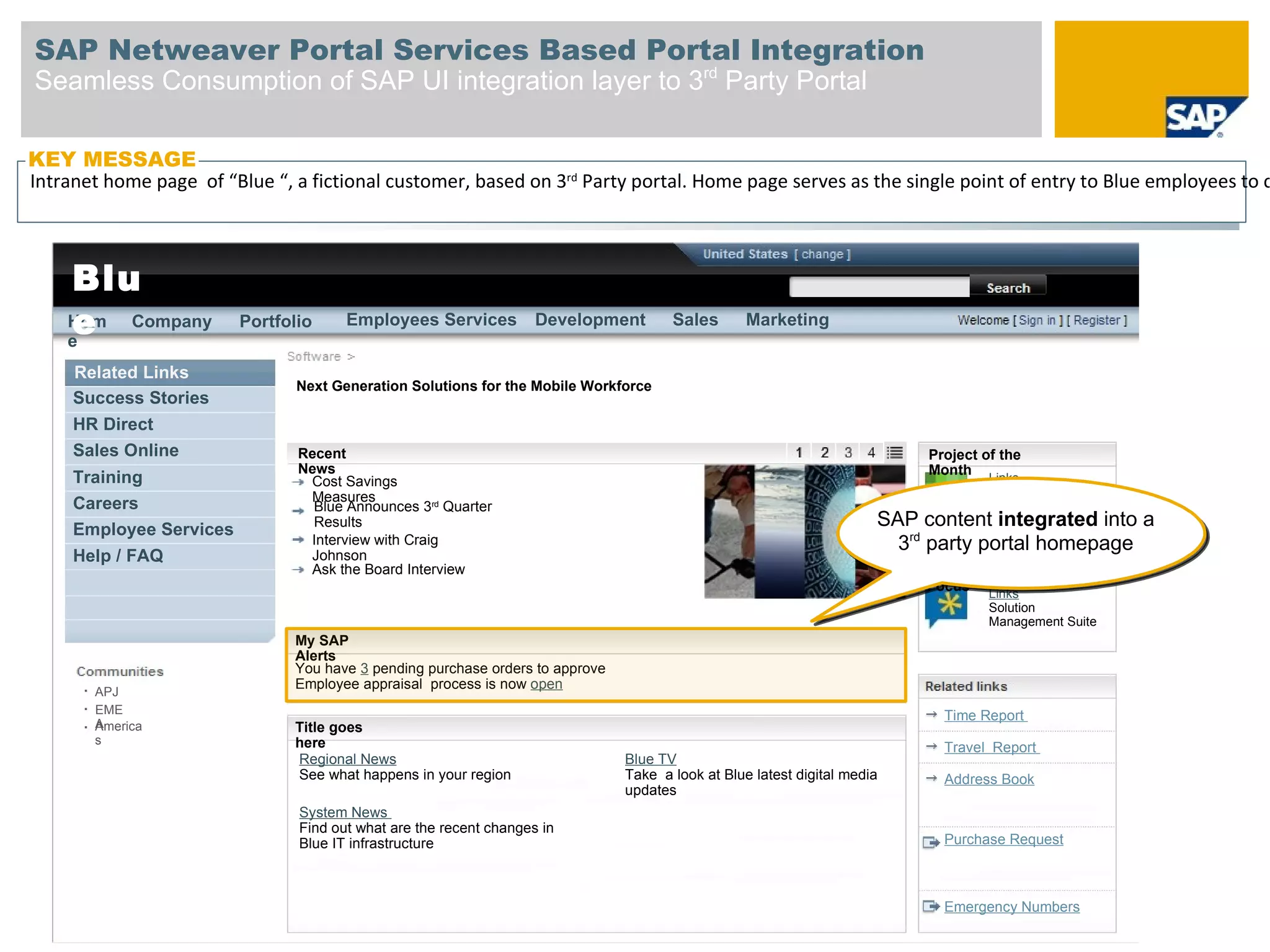Viewport: 1270px width, 952px height.
Task: Click the arrow beside Interview with Craig Johnson
Action: (x=298, y=540)
